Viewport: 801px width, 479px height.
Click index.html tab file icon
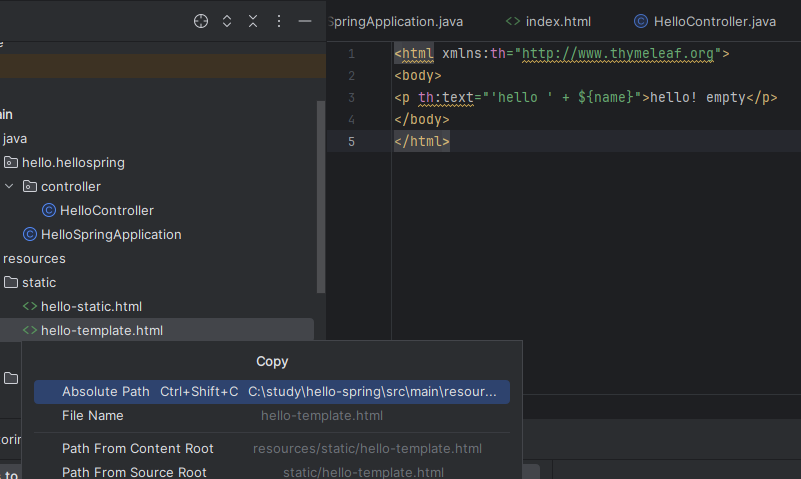tap(512, 21)
